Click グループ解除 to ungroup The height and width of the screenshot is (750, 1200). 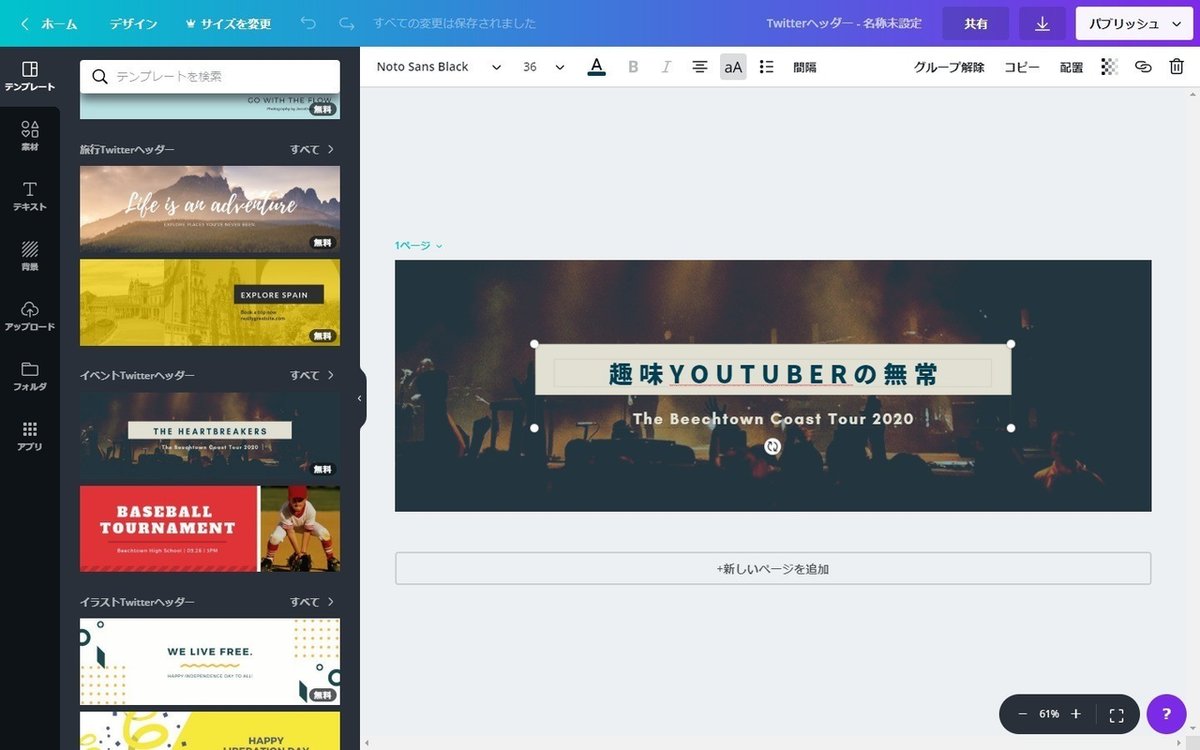tap(949, 67)
